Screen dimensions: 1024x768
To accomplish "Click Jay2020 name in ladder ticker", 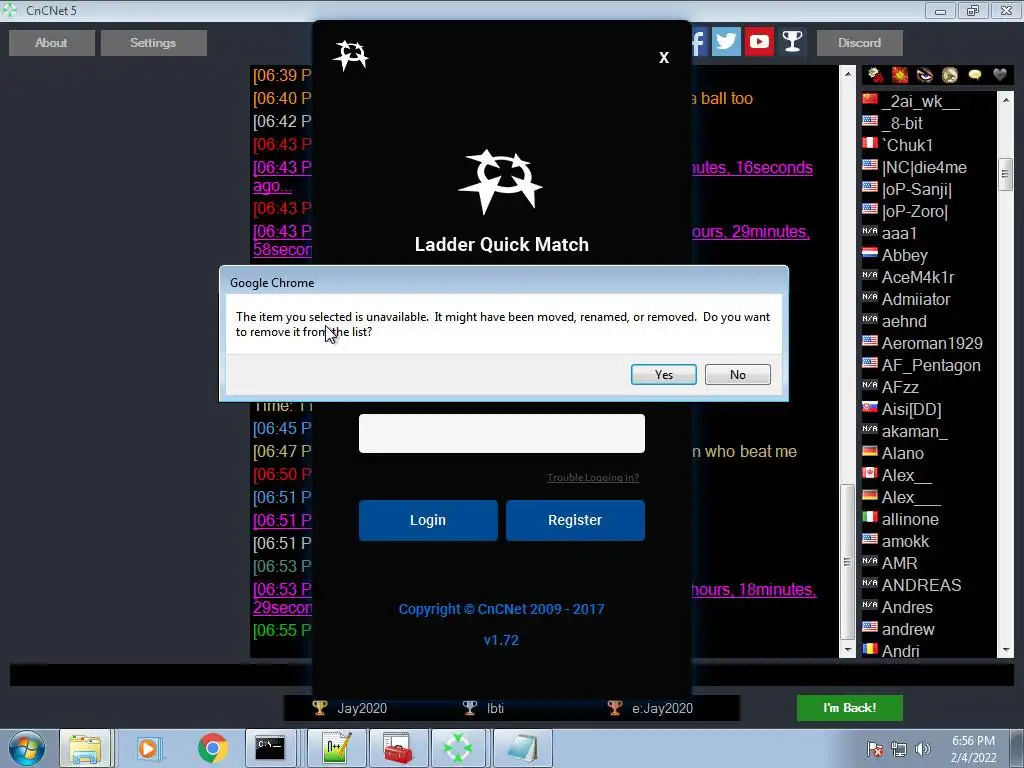I will point(362,708).
